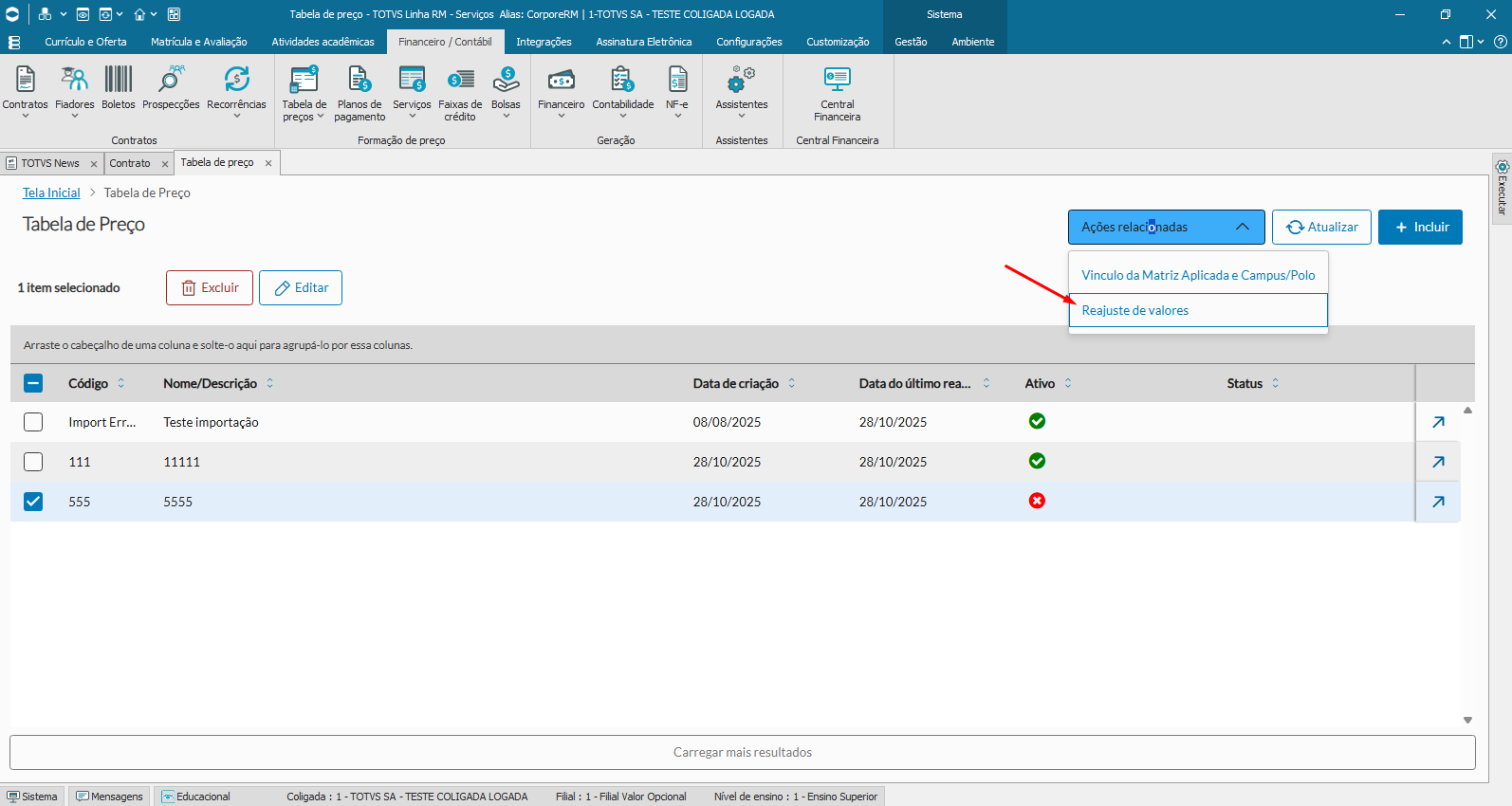Open the home icon in title bar

coord(139,14)
